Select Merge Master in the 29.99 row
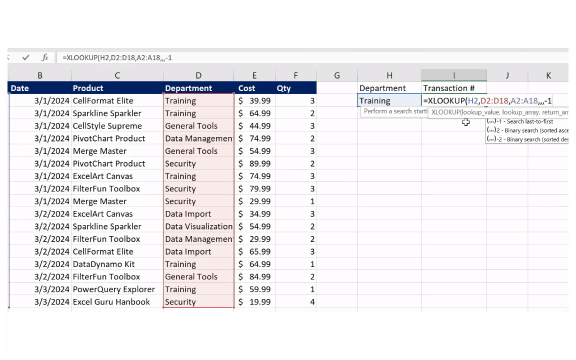The width and height of the screenshot is (576, 360). (117, 201)
